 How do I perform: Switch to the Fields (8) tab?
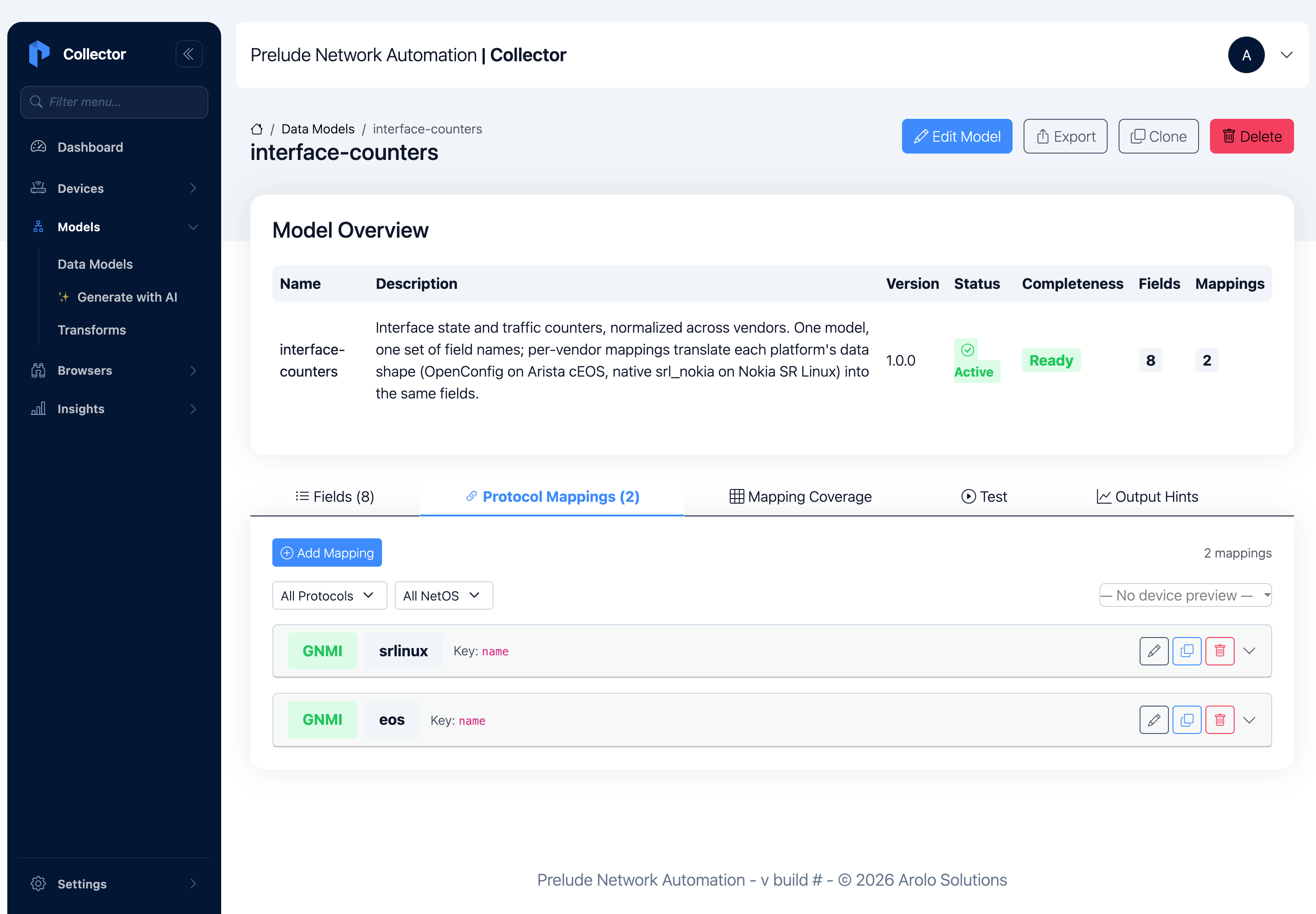(335, 496)
